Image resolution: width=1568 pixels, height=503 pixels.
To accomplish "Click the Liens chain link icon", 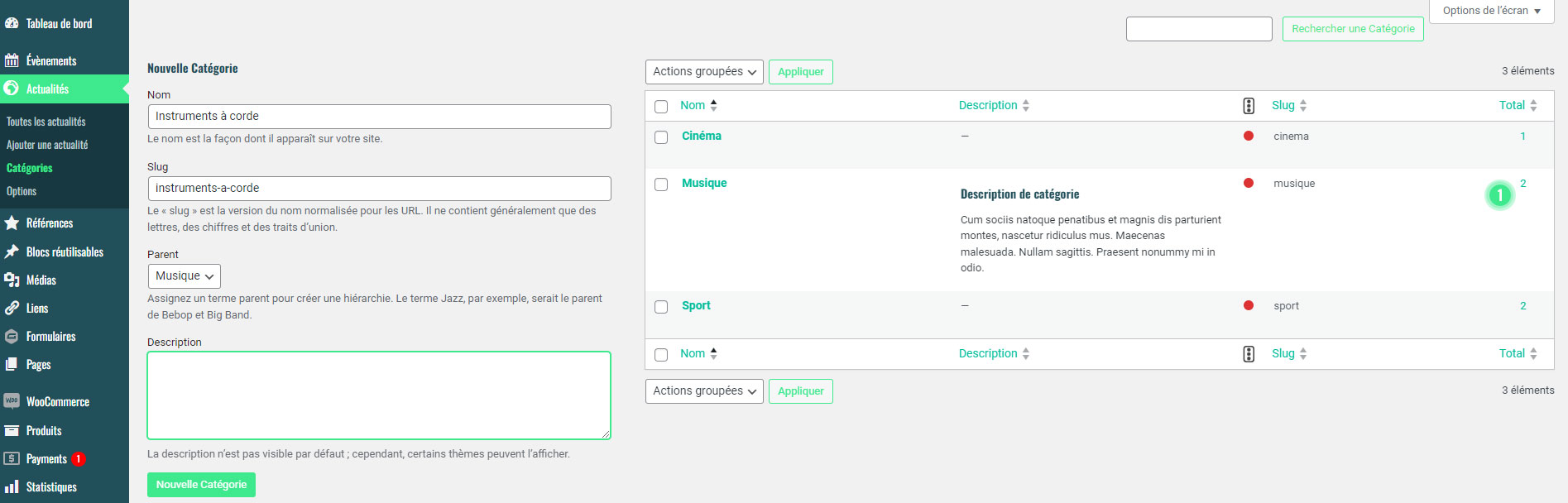I will (x=12, y=308).
